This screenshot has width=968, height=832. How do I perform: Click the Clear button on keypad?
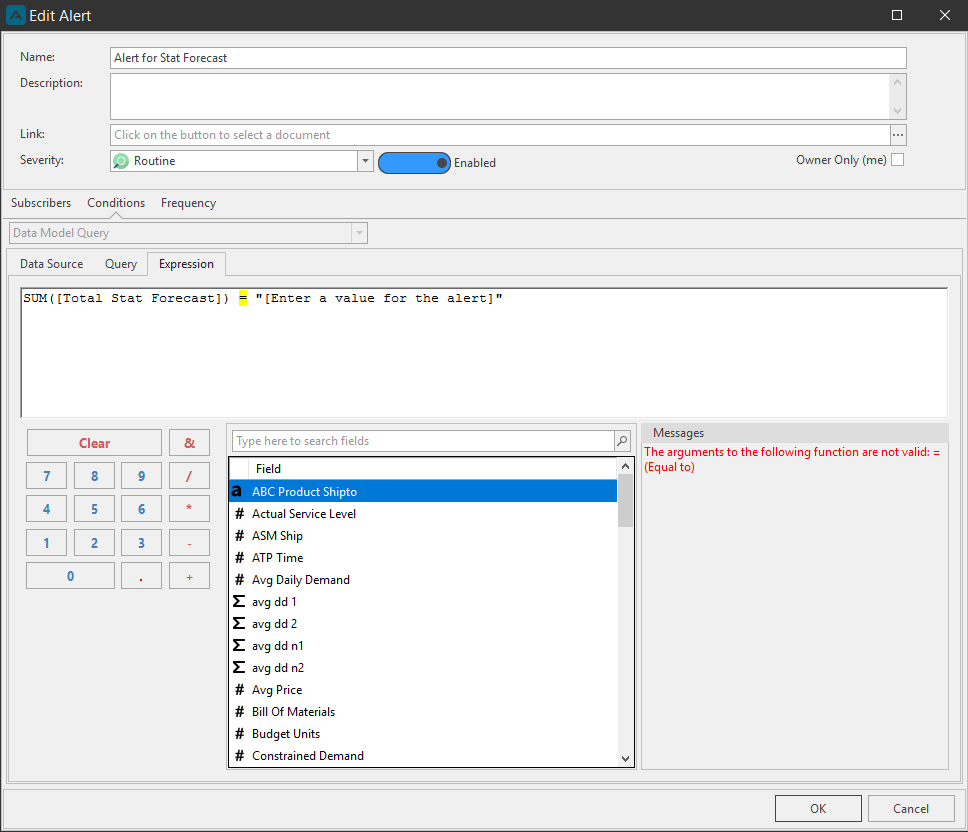tap(94, 443)
